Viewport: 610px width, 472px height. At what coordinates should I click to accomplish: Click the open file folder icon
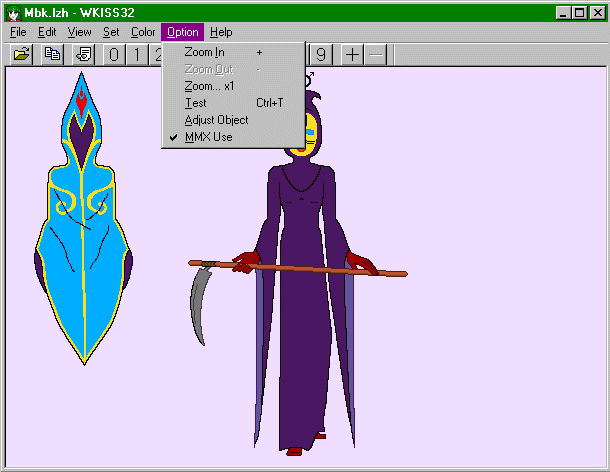[20, 54]
